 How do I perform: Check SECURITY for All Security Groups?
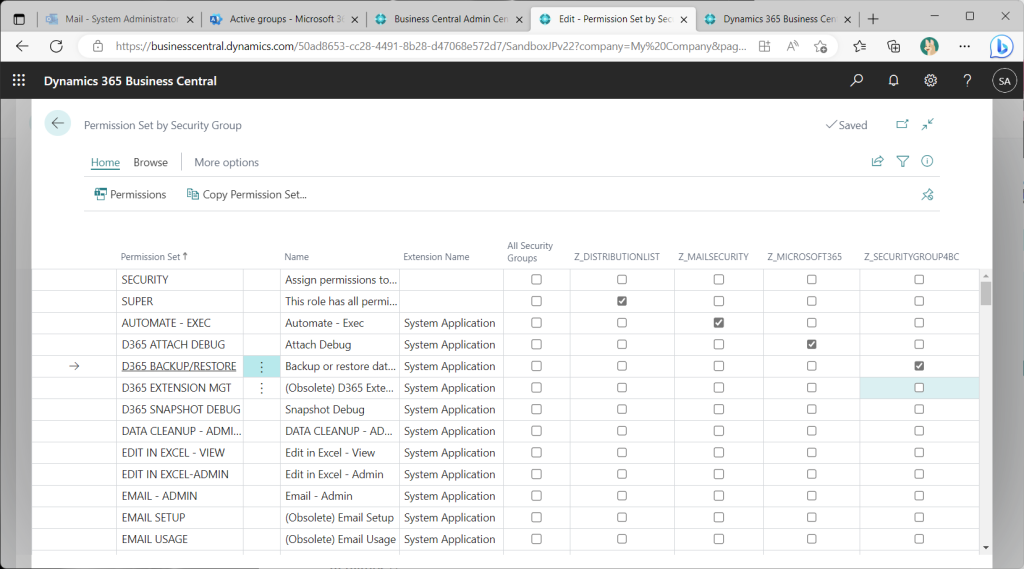coord(536,280)
